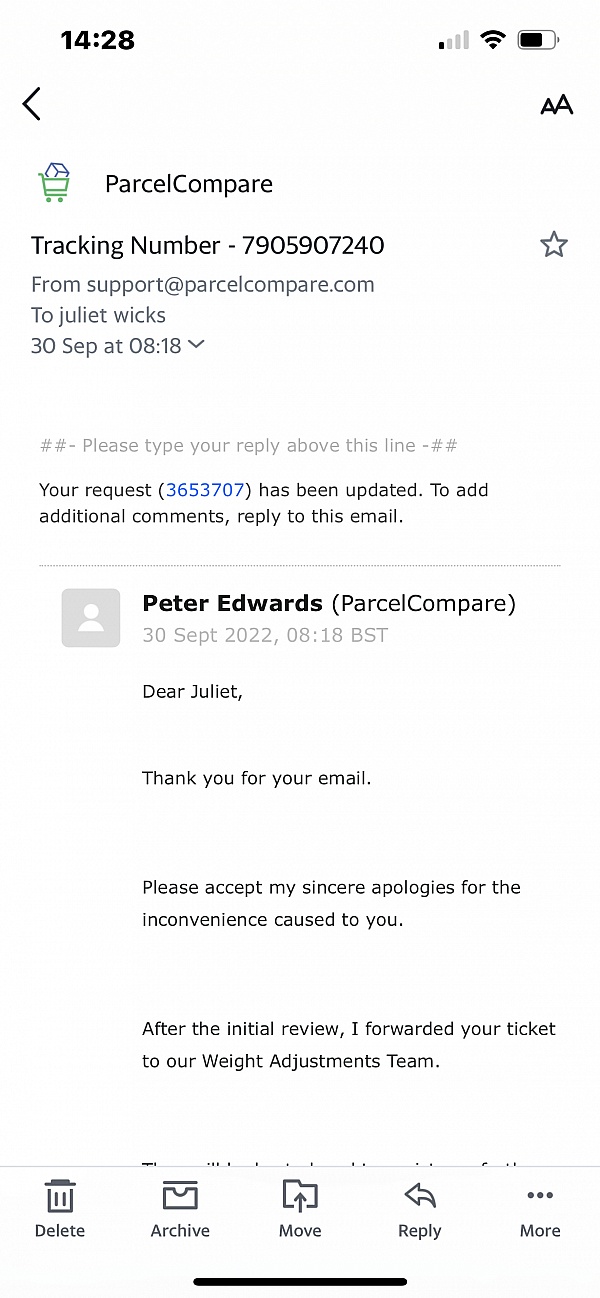Go back using the left chevron
Viewport: 600px width, 1298px height.
pyautogui.click(x=31, y=104)
